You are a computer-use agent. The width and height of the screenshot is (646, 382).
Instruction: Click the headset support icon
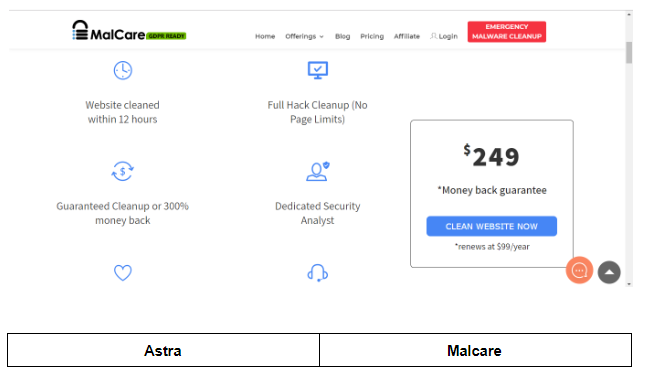[x=318, y=273]
